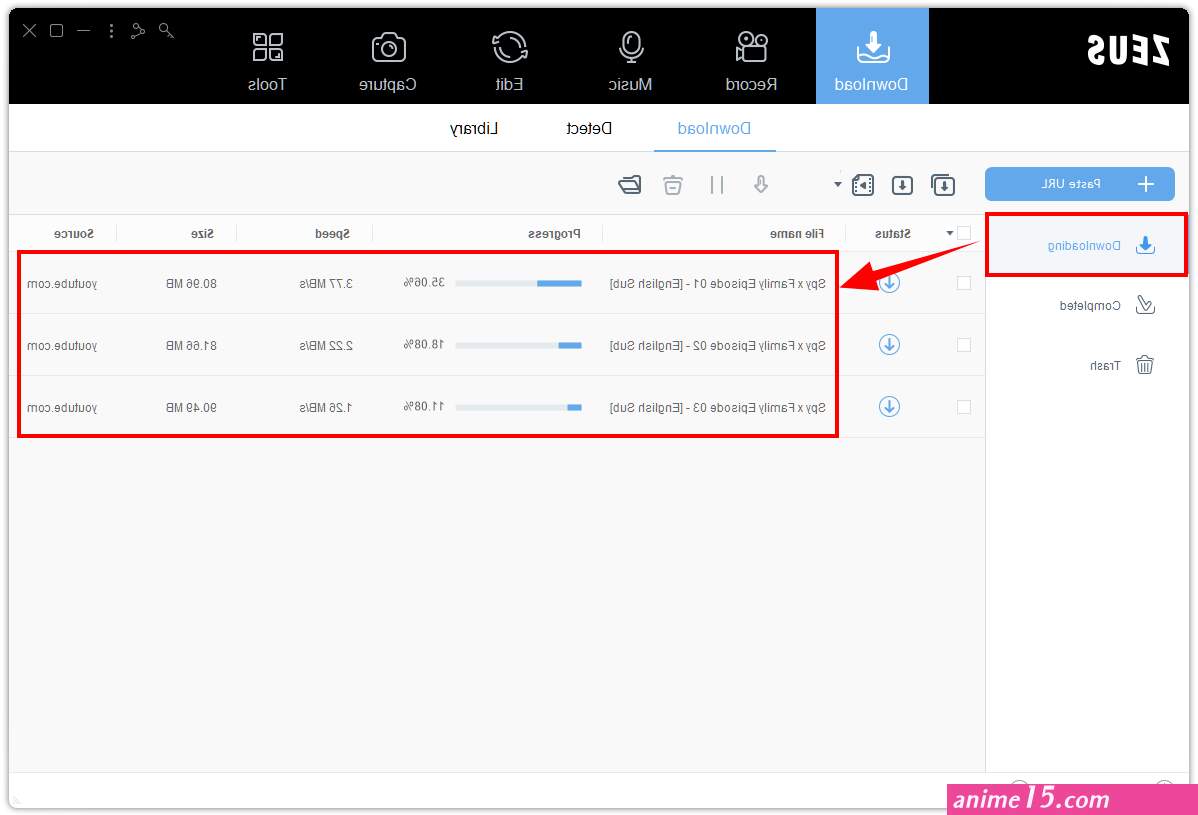This screenshot has width=1198, height=815.
Task: Click the 81.66 MB size value
Action: click(191, 345)
